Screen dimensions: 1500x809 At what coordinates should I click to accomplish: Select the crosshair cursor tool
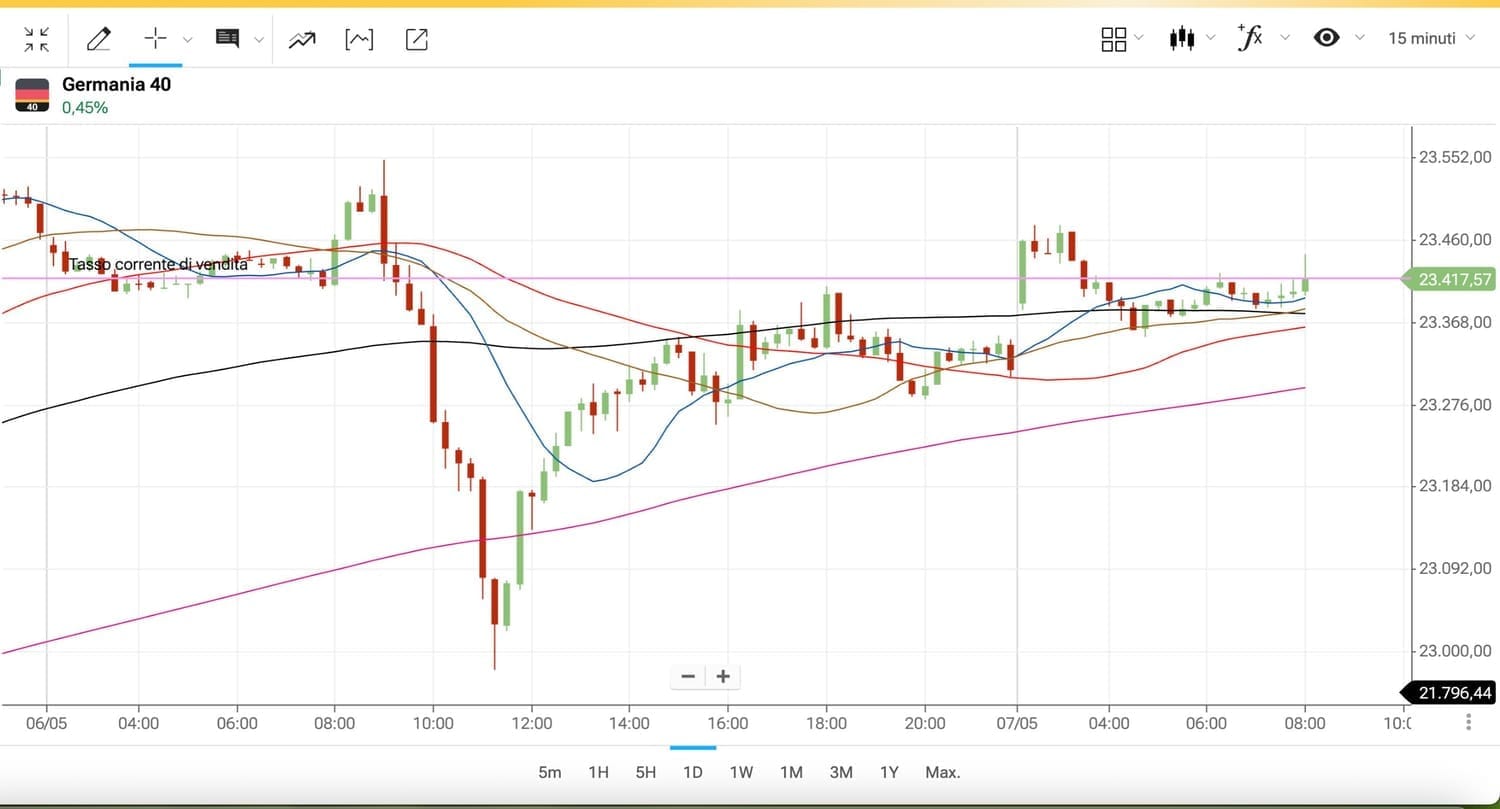[155, 39]
